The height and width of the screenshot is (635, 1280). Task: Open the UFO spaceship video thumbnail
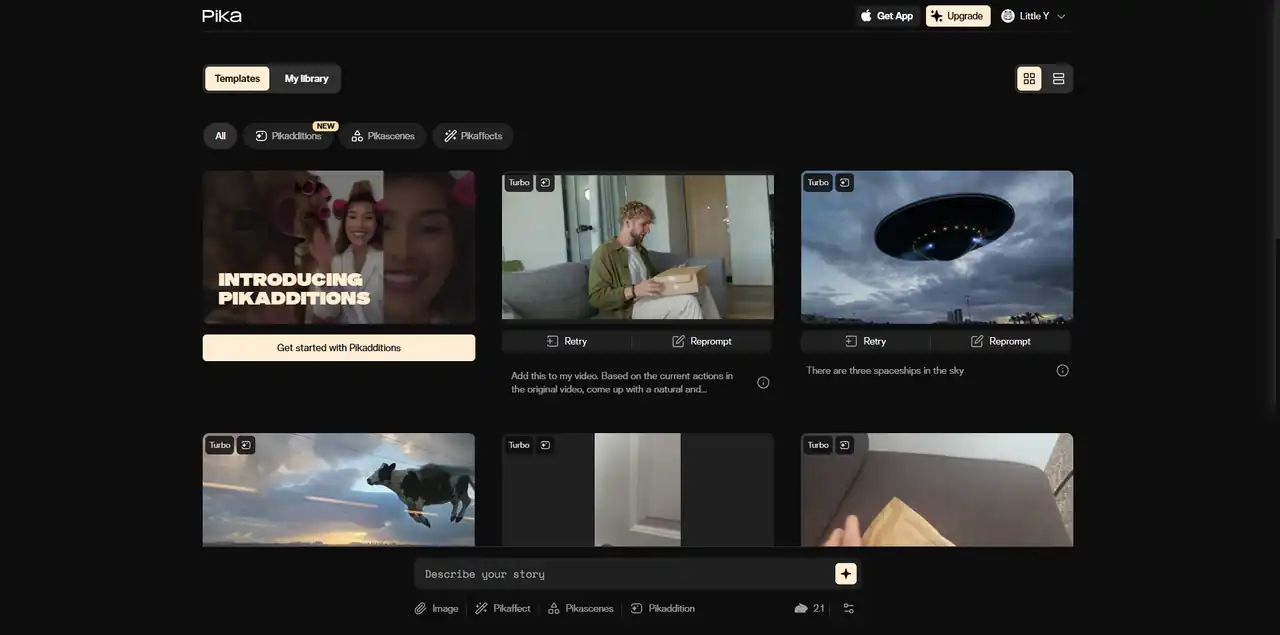[x=937, y=247]
